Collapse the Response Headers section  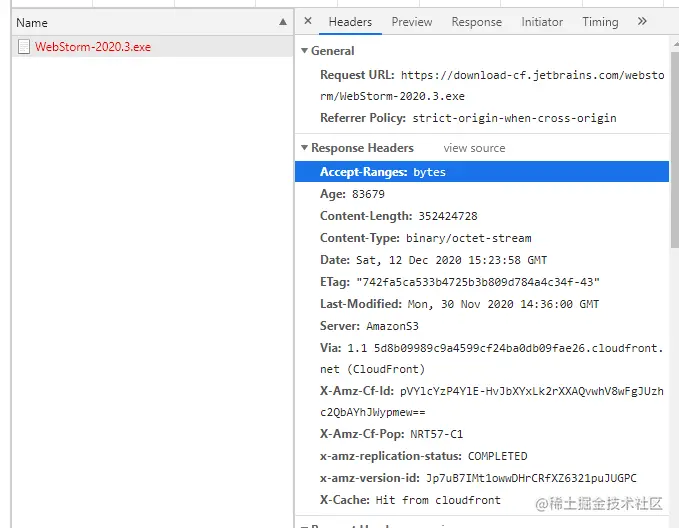tap(304, 148)
